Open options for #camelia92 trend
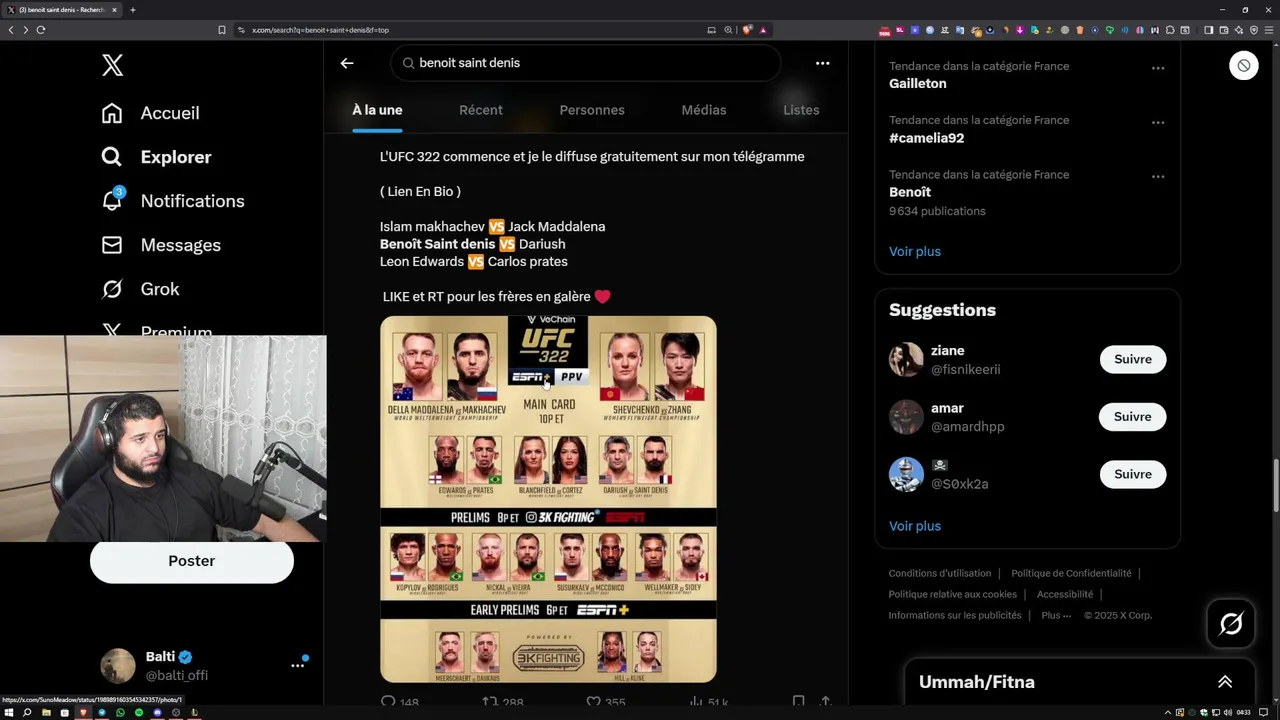 pyautogui.click(x=1158, y=122)
